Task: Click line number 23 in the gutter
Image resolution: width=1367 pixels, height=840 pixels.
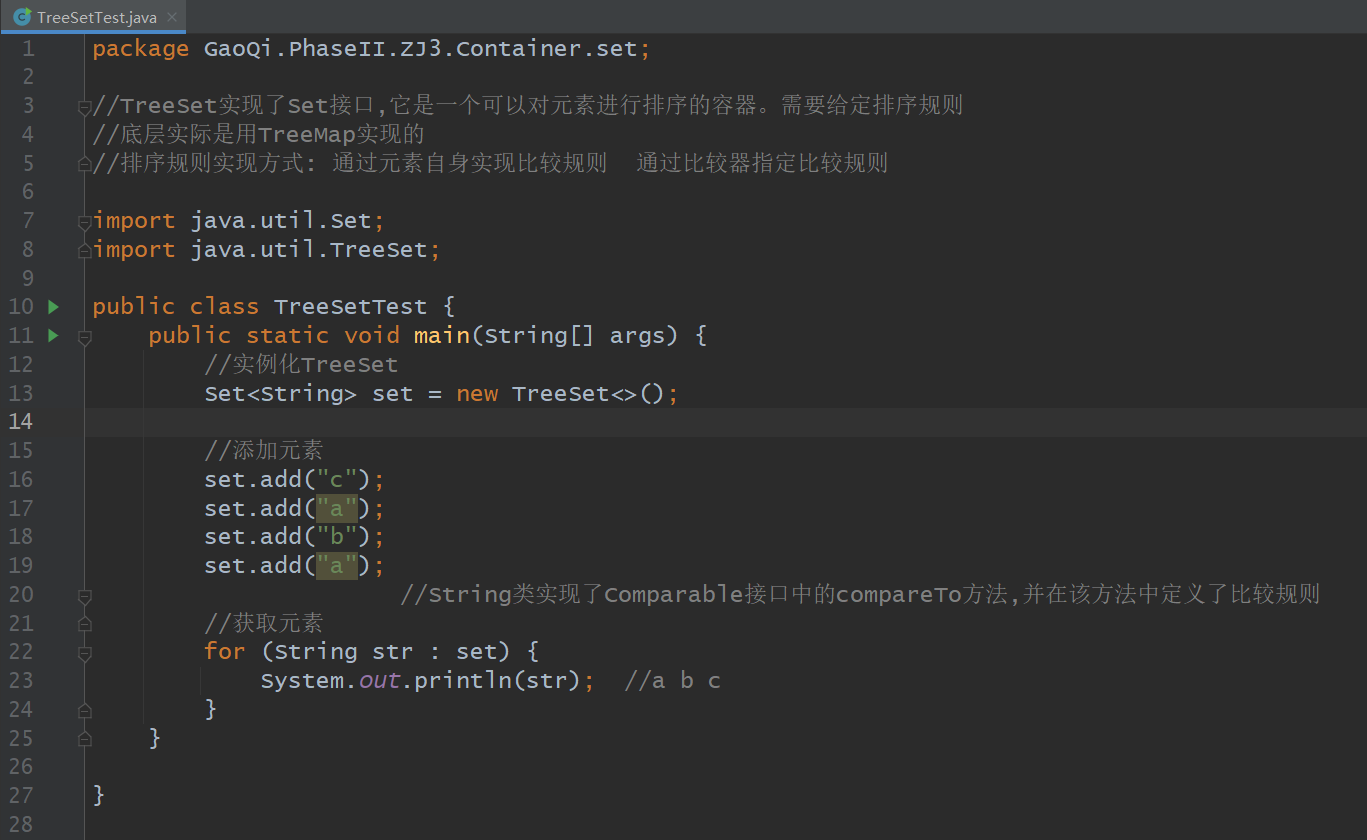Action: click(21, 681)
